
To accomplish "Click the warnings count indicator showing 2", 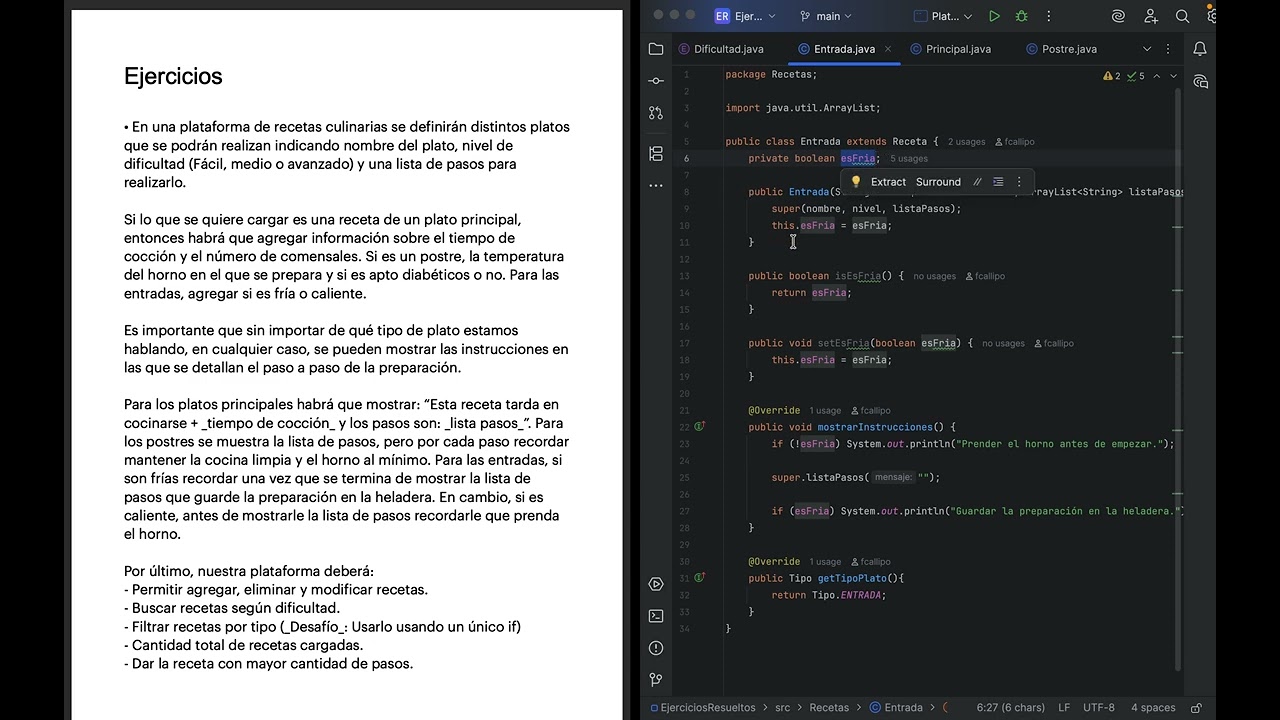I will [x=1111, y=76].
